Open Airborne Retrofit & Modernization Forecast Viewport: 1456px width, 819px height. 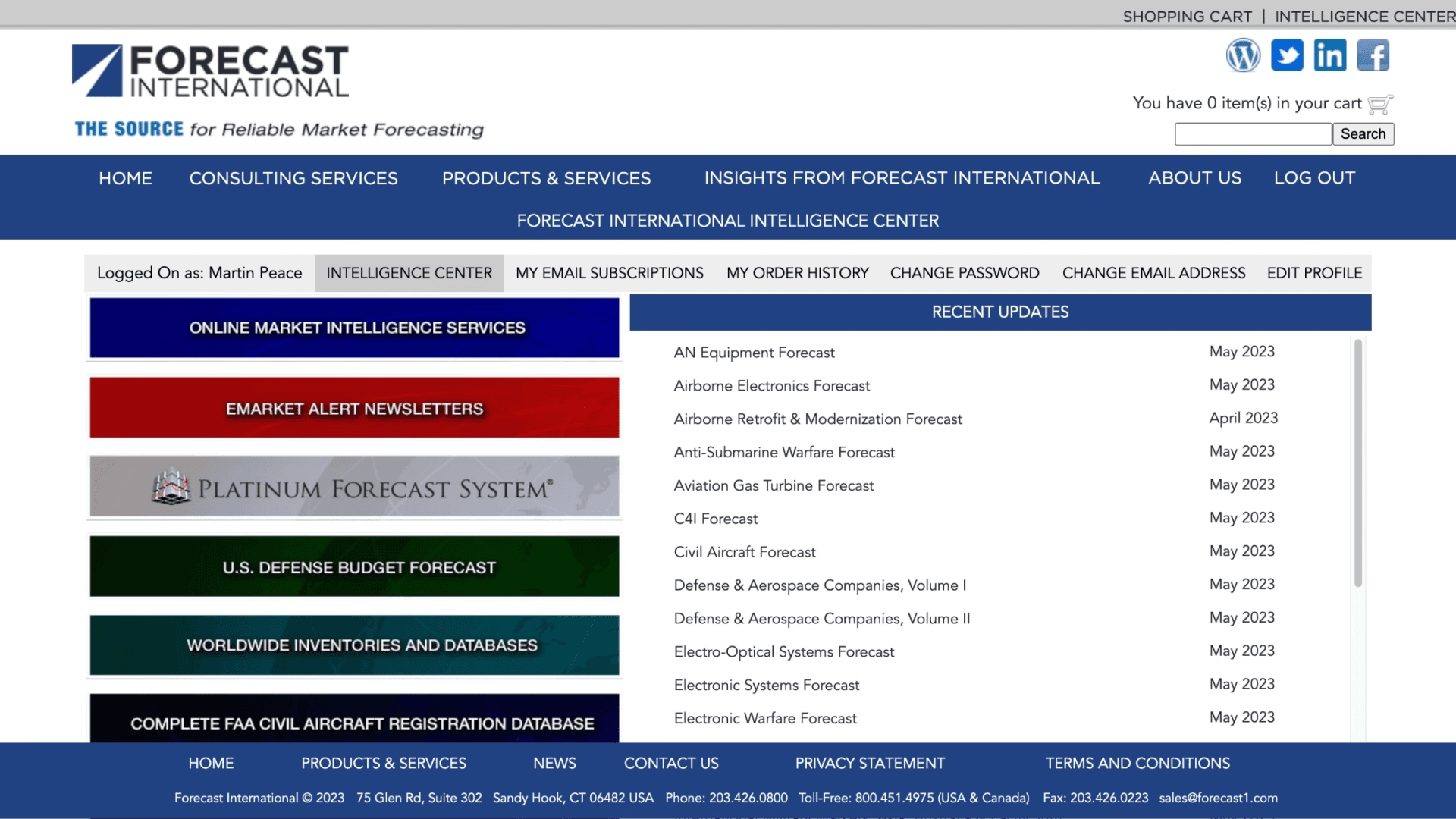tap(817, 419)
